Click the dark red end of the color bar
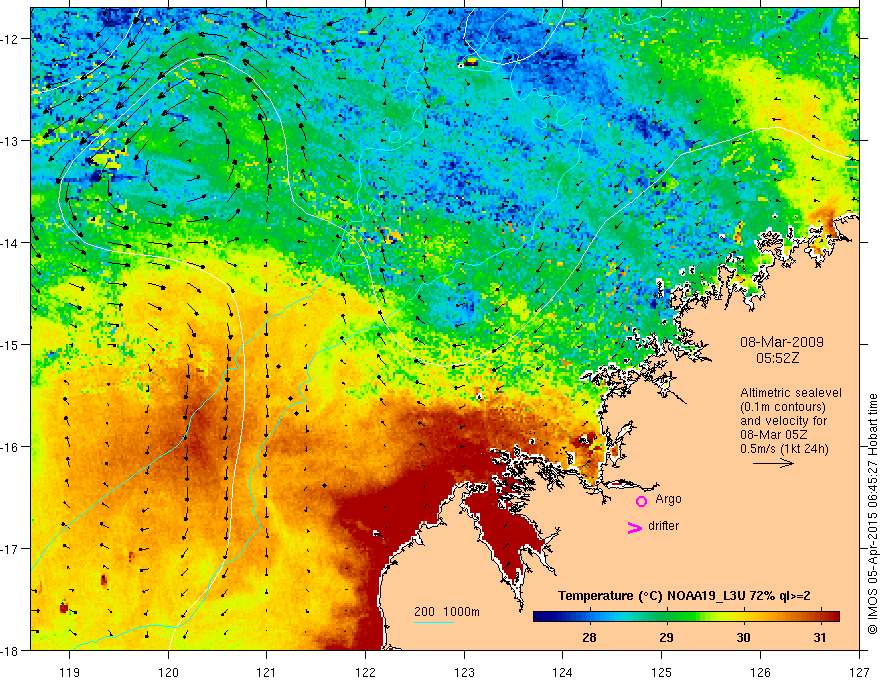880x680 pixels. pyautogui.click(x=833, y=616)
